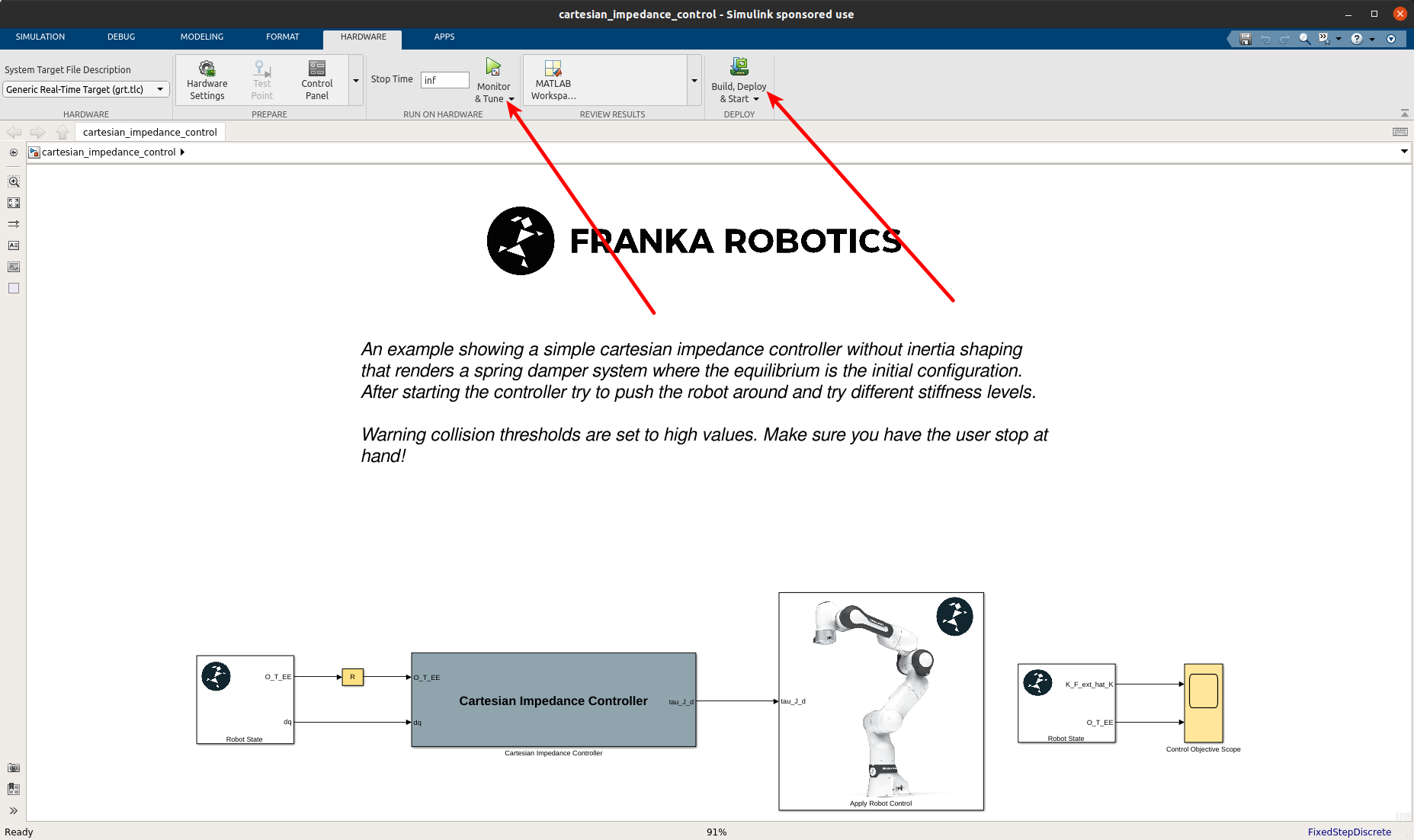This screenshot has height=840, width=1414.
Task: Click the Monitor & Tune run icon
Action: point(493,68)
